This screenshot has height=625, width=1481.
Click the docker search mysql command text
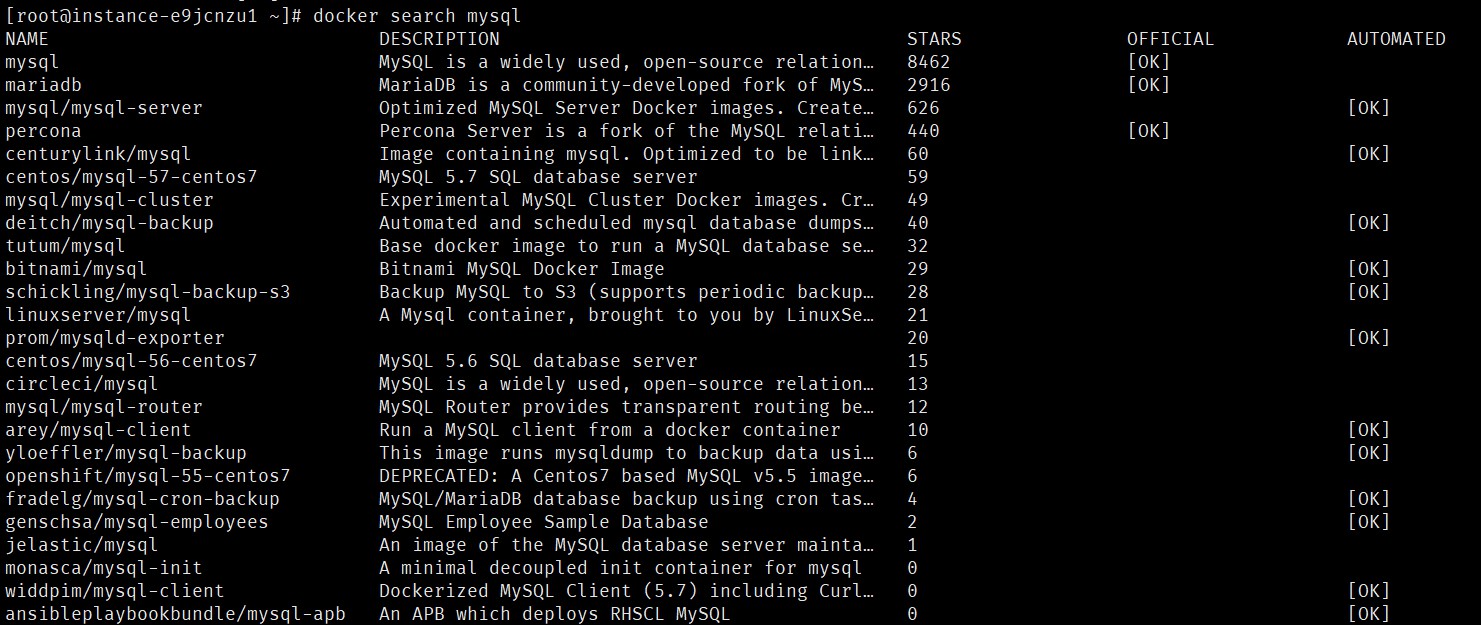point(416,16)
